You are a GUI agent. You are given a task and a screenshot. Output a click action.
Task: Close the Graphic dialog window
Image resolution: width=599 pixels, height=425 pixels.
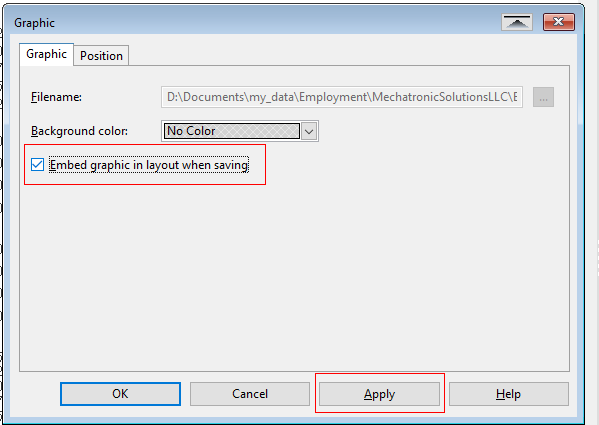coord(559,22)
